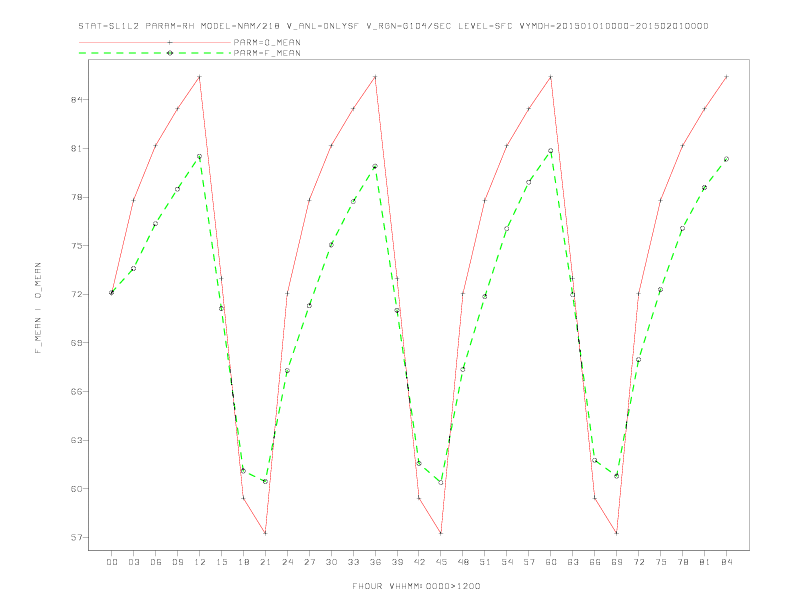Click x-axis tick label 57
This screenshot has height=612, width=792.
(x=529, y=562)
